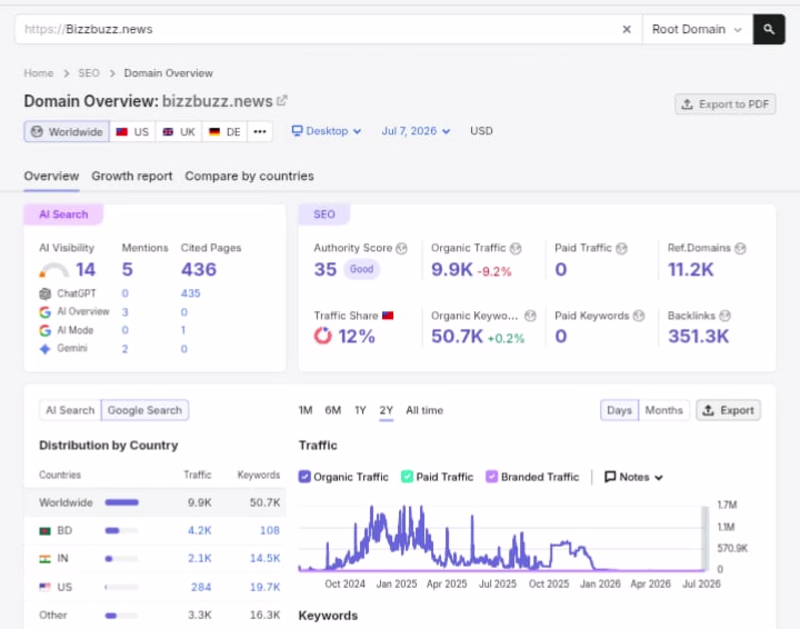
Task: Click the BD traffic value 4.2K
Action: pyautogui.click(x=199, y=531)
